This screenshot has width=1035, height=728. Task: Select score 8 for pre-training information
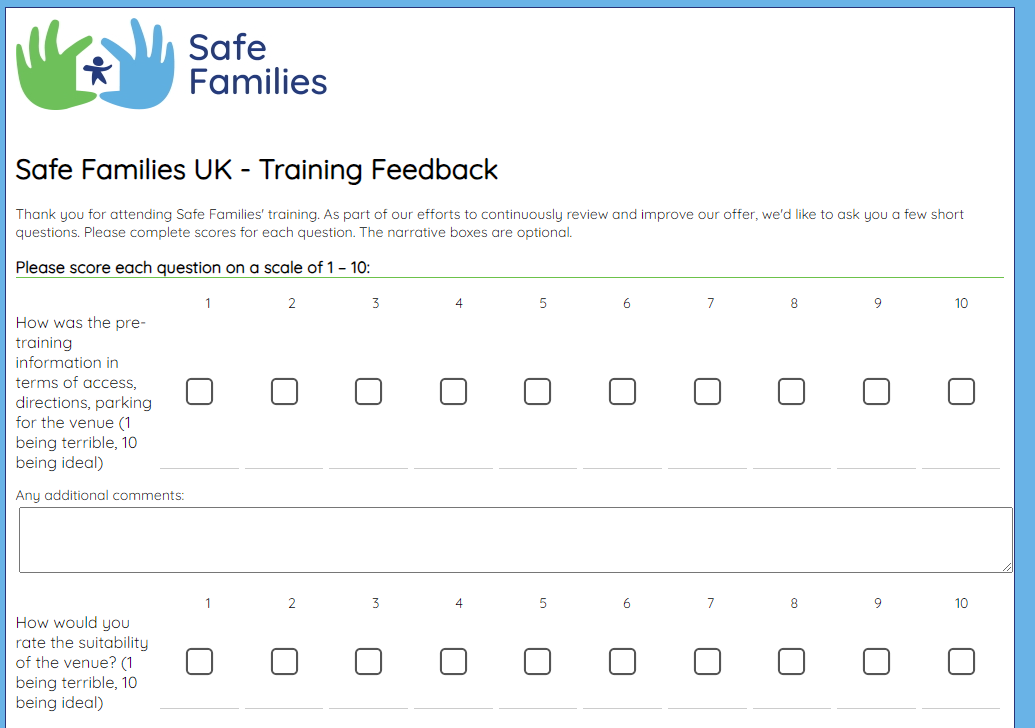(791, 391)
